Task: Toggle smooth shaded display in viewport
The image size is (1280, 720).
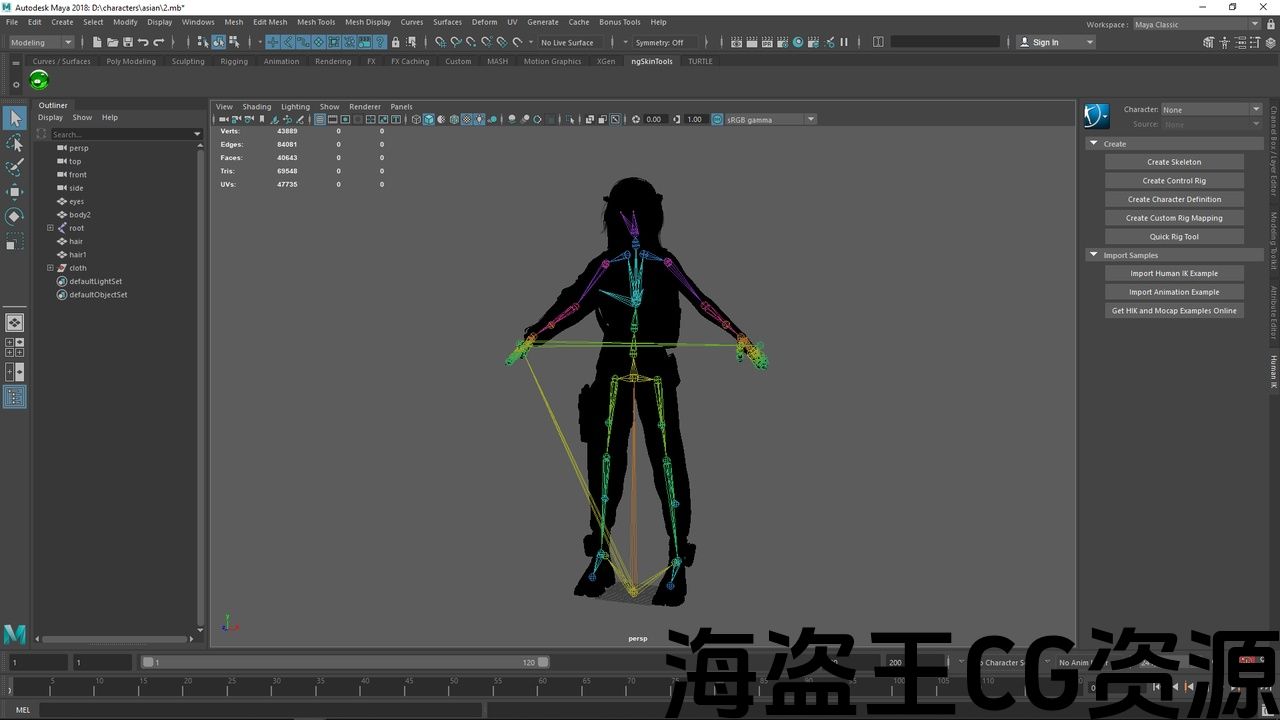Action: point(429,119)
